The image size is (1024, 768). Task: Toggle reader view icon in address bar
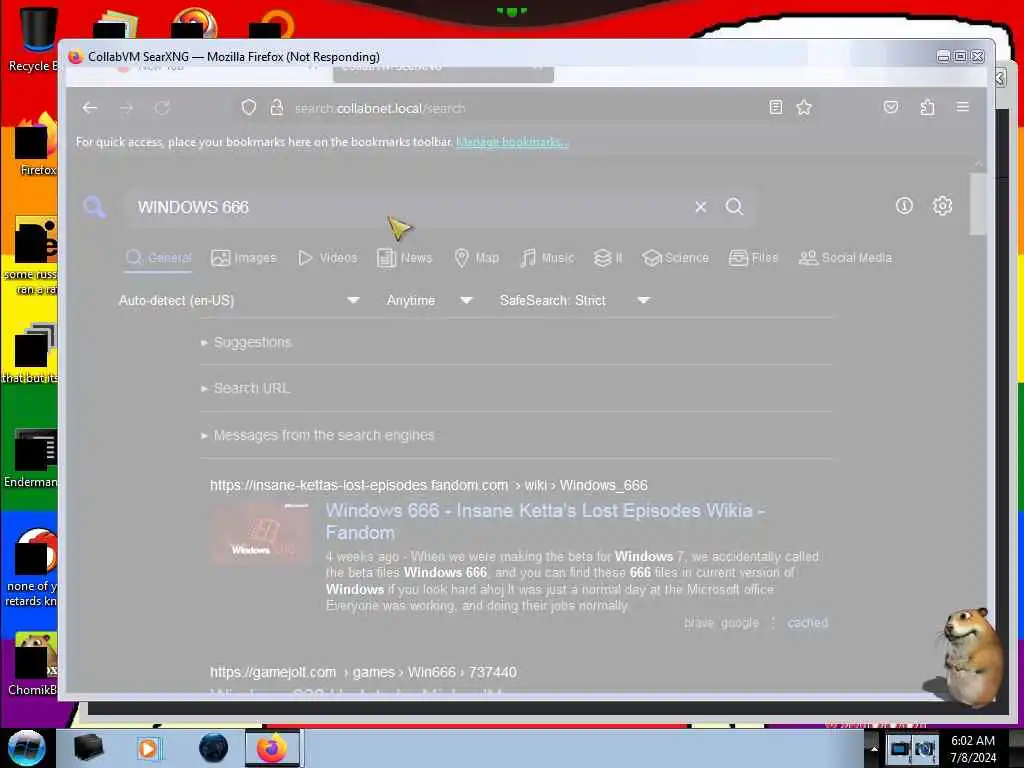775,107
